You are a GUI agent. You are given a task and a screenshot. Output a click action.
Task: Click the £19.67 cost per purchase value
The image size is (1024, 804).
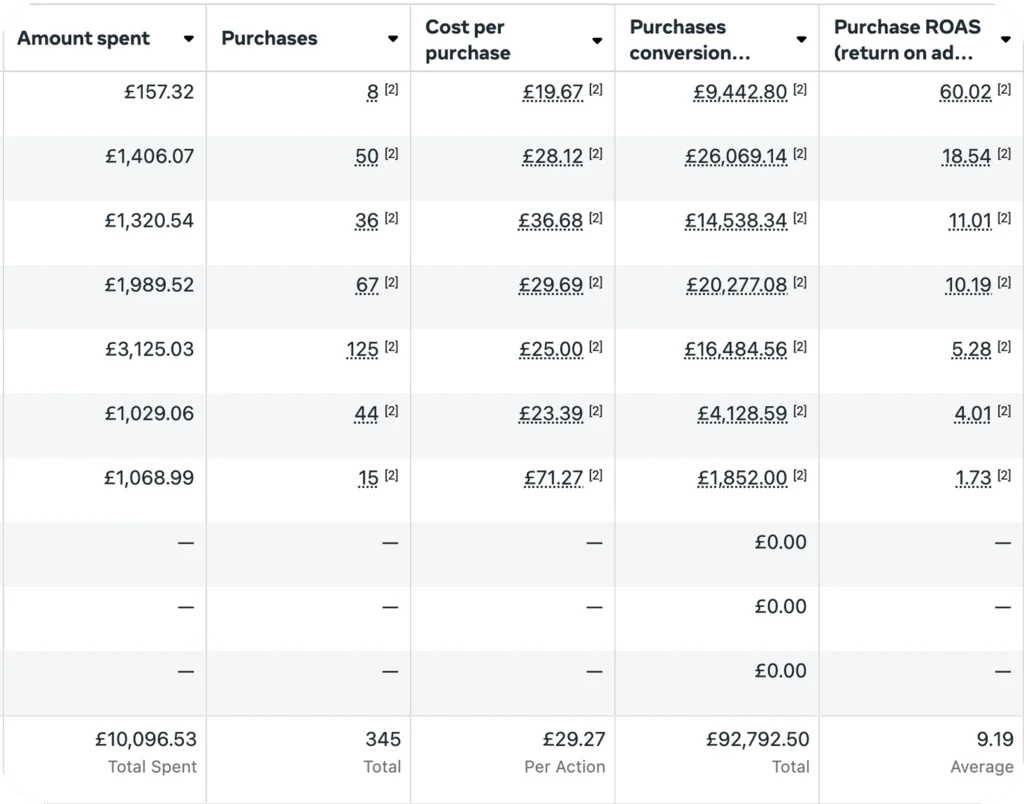point(552,93)
